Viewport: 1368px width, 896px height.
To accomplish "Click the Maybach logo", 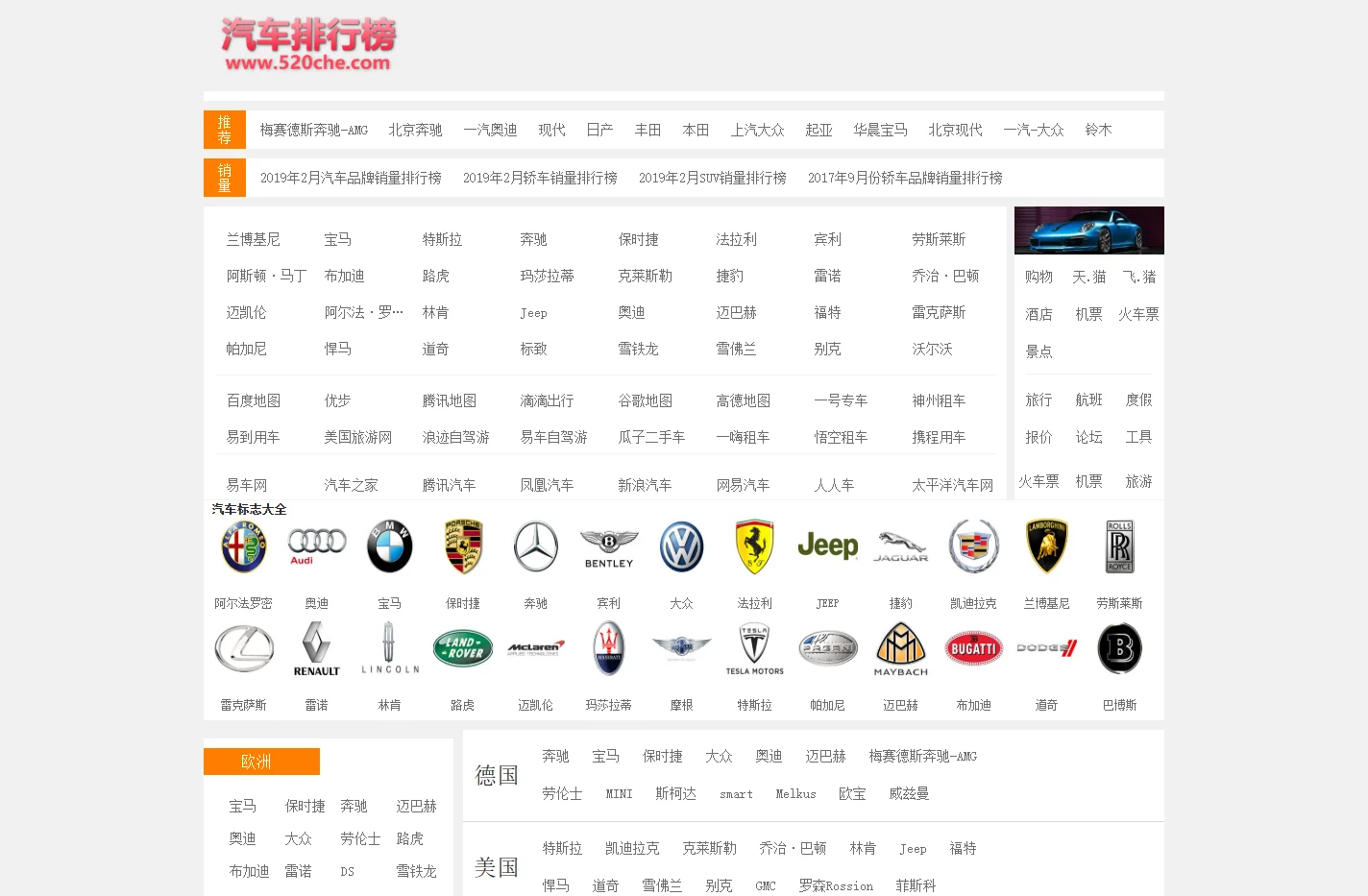I will point(901,649).
